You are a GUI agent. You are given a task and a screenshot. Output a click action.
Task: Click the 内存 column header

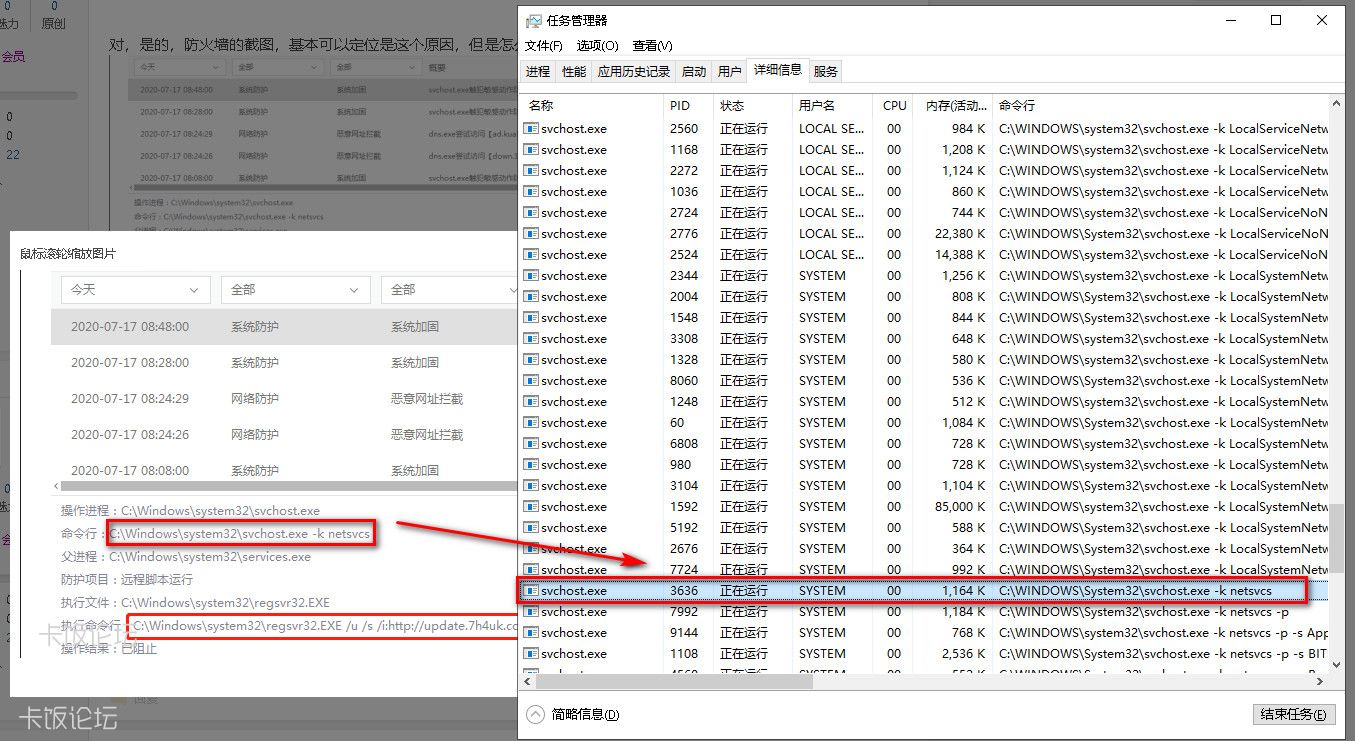point(951,105)
